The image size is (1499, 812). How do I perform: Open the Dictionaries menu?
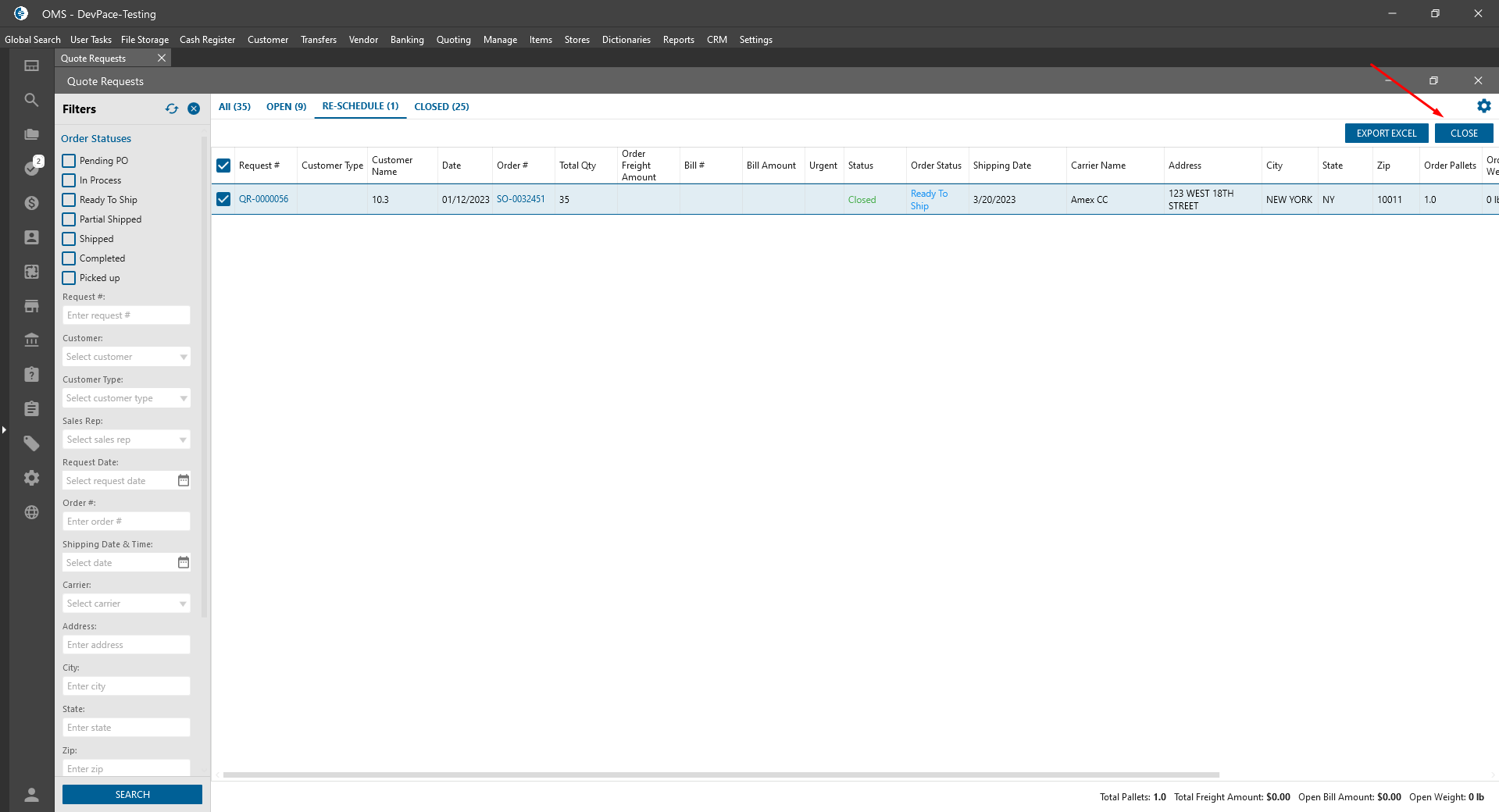626,40
